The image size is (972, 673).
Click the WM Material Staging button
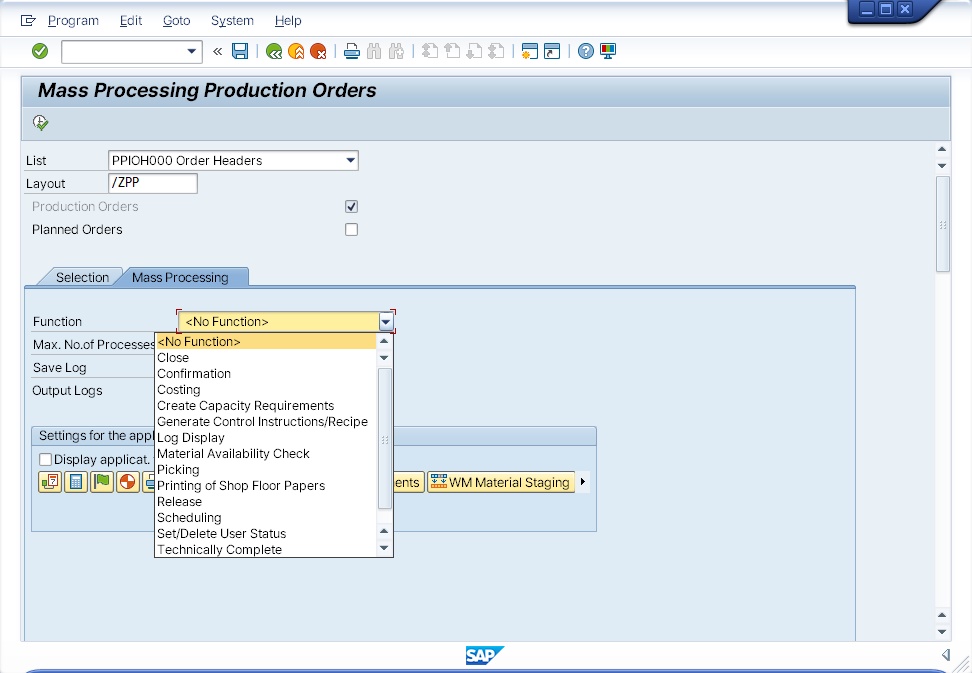point(501,482)
